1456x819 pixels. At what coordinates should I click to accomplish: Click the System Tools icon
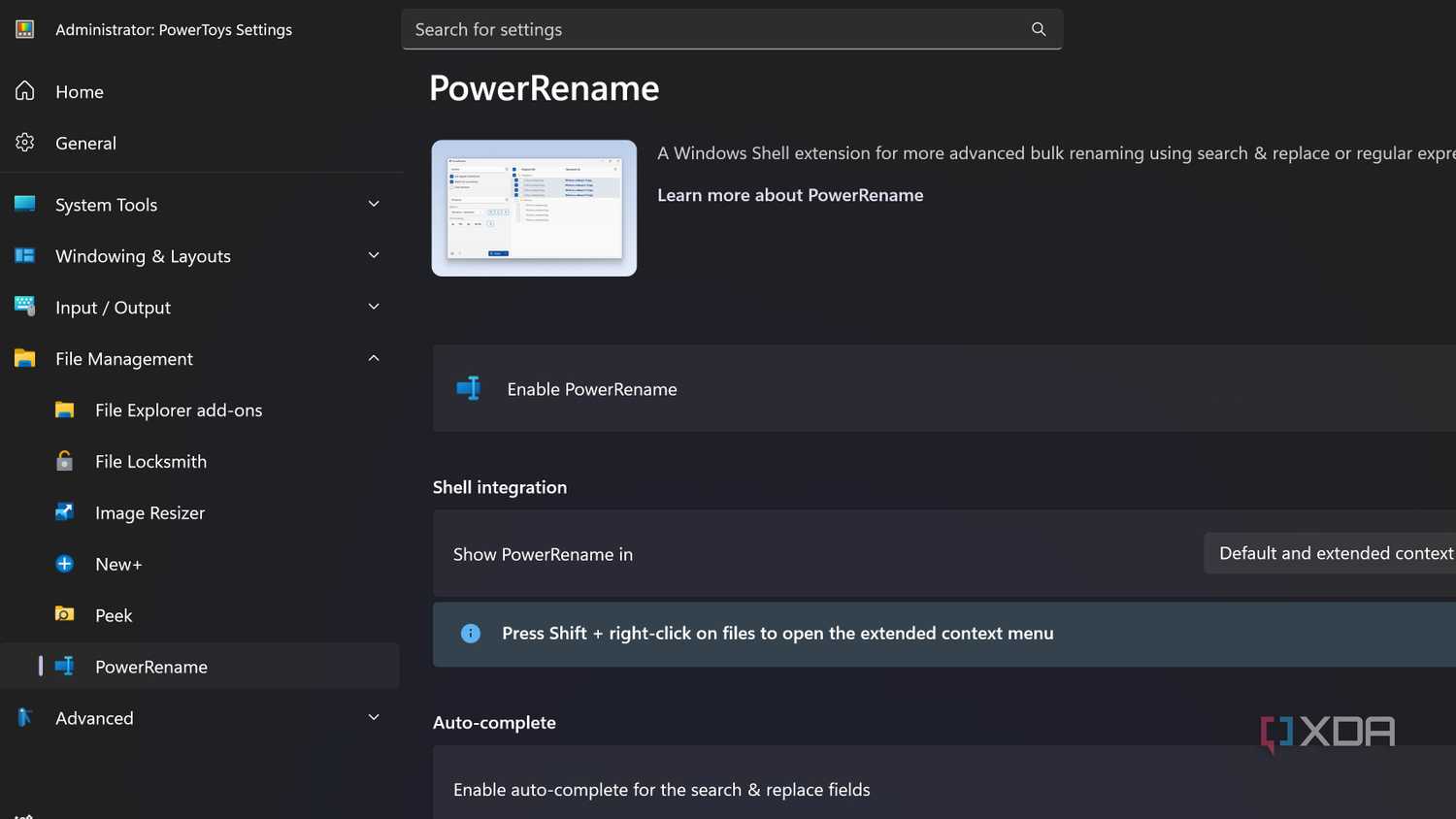pyautogui.click(x=24, y=204)
